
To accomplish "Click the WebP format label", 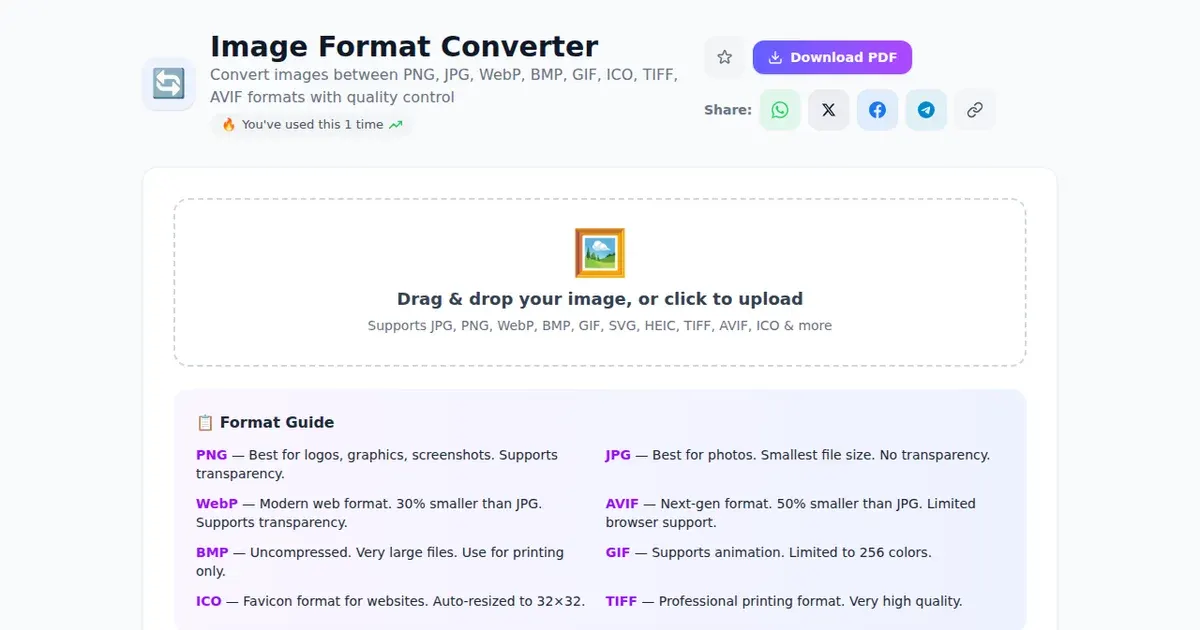I will click(x=217, y=504).
